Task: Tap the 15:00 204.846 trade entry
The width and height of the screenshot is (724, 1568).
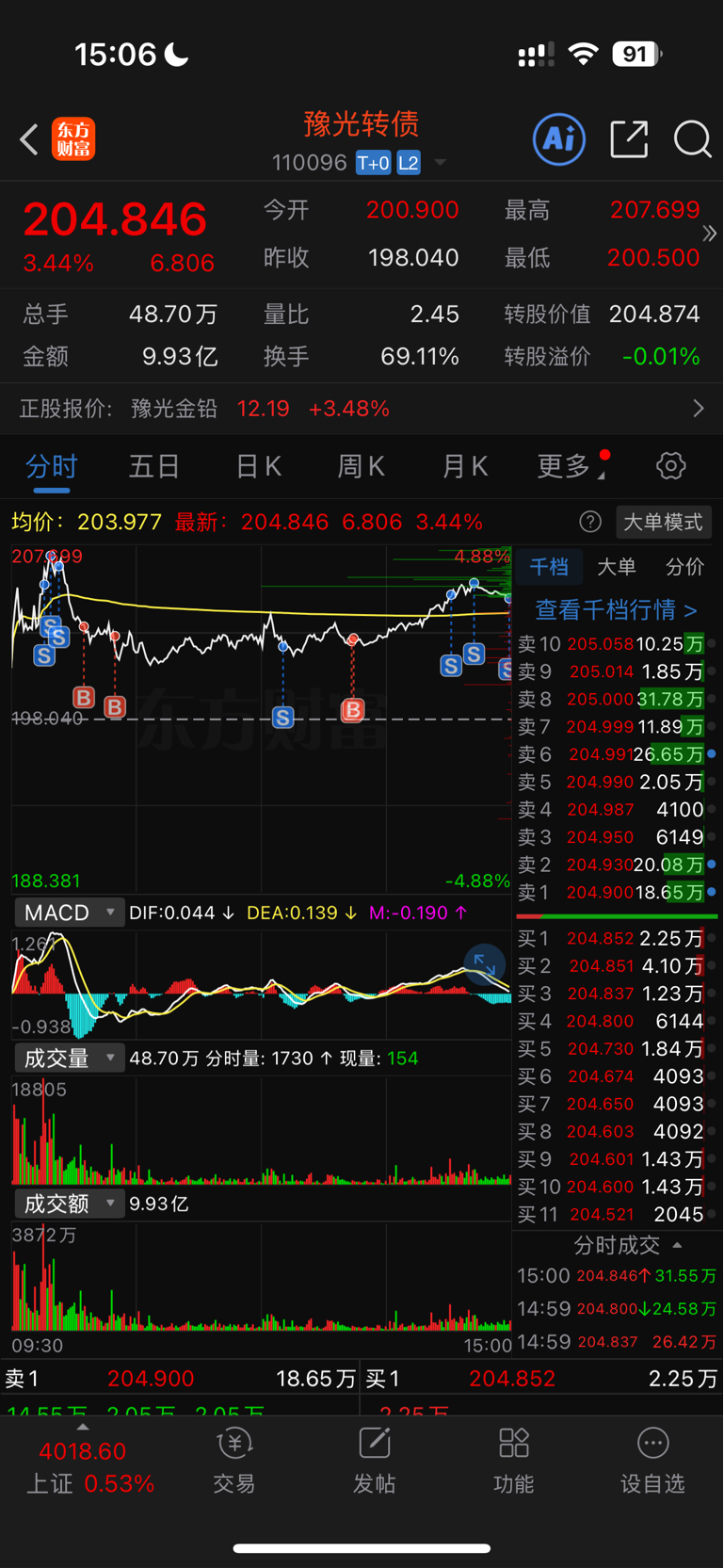Action: [617, 1276]
